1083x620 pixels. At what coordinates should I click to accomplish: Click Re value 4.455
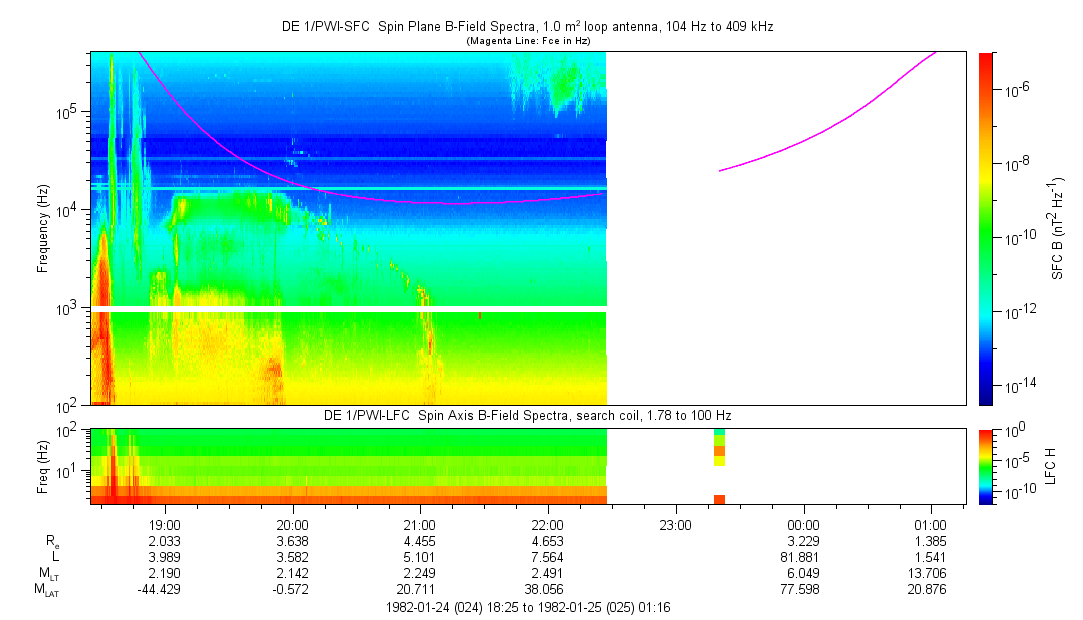pos(420,541)
